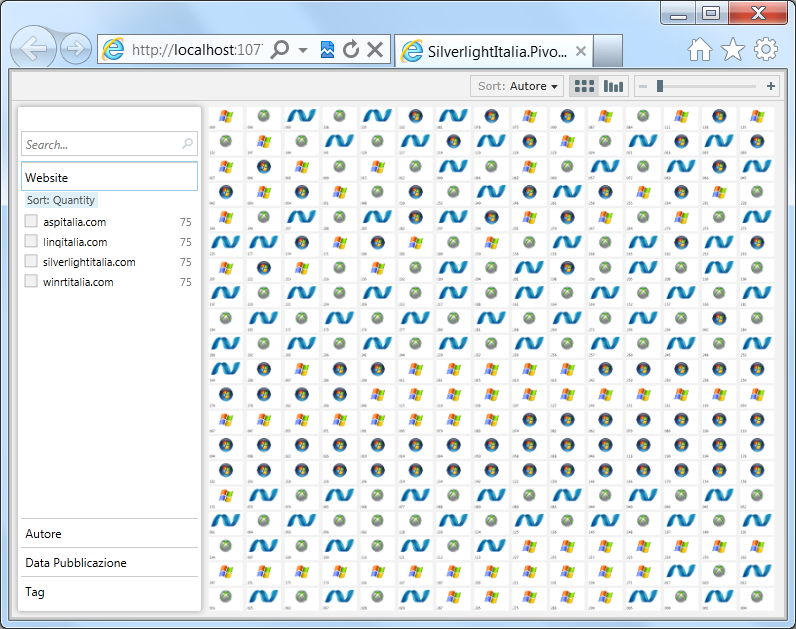Check the winrtitalia.com filter checkbox
The width and height of the screenshot is (796, 629).
coord(31,281)
